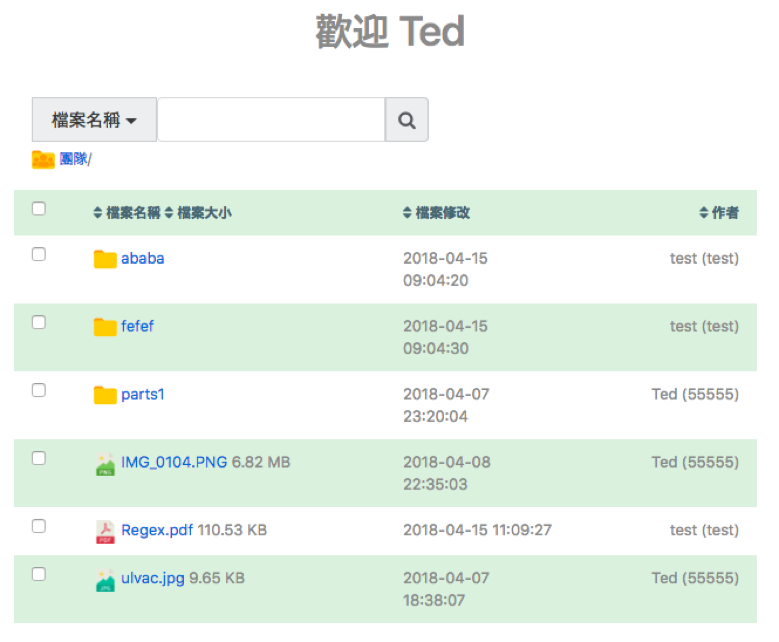The width and height of the screenshot is (779, 642).
Task: Click the parts1 folder icon
Action: pyautogui.click(x=105, y=395)
